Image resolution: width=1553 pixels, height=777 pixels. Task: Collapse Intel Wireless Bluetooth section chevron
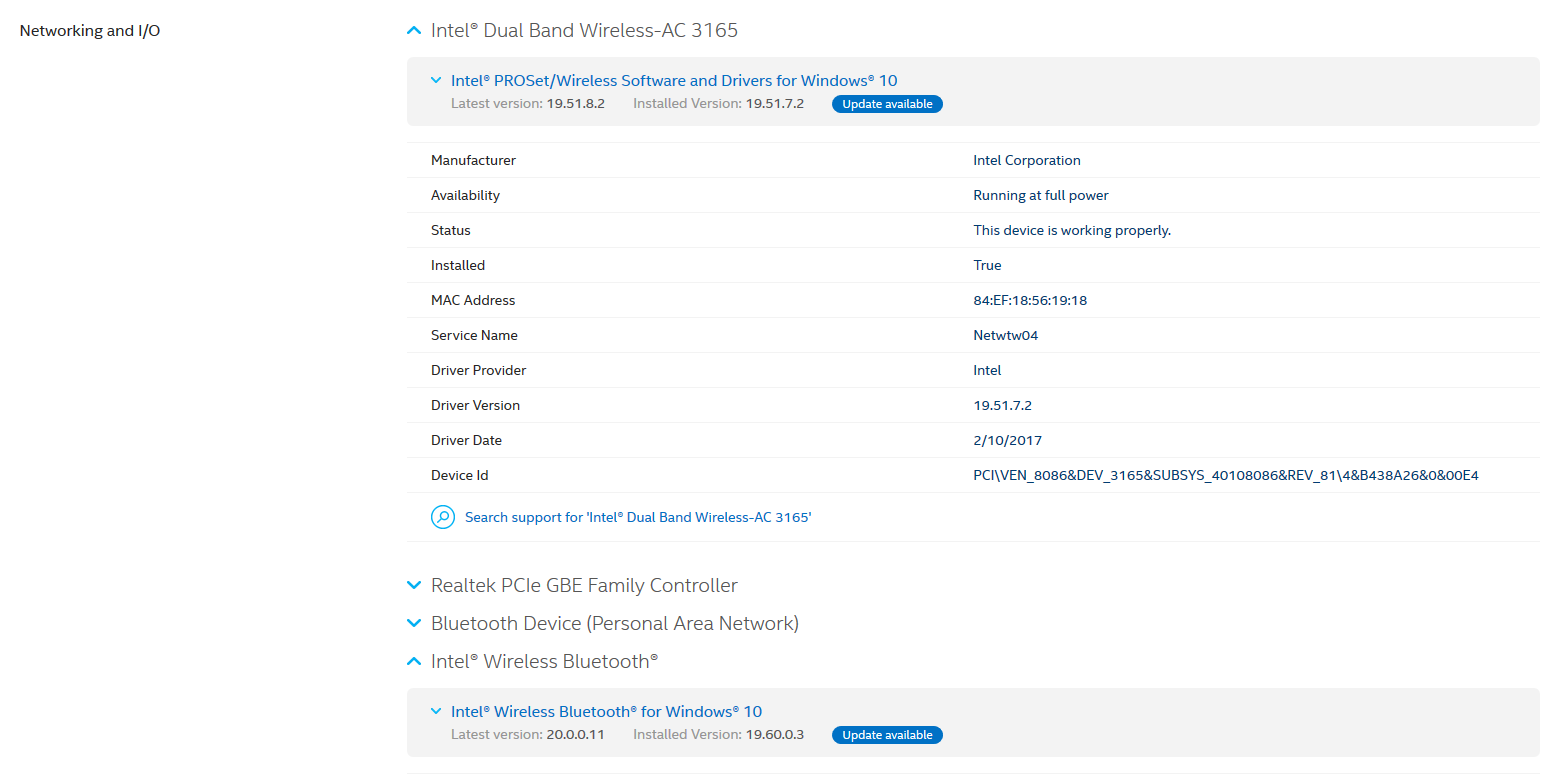click(x=414, y=661)
